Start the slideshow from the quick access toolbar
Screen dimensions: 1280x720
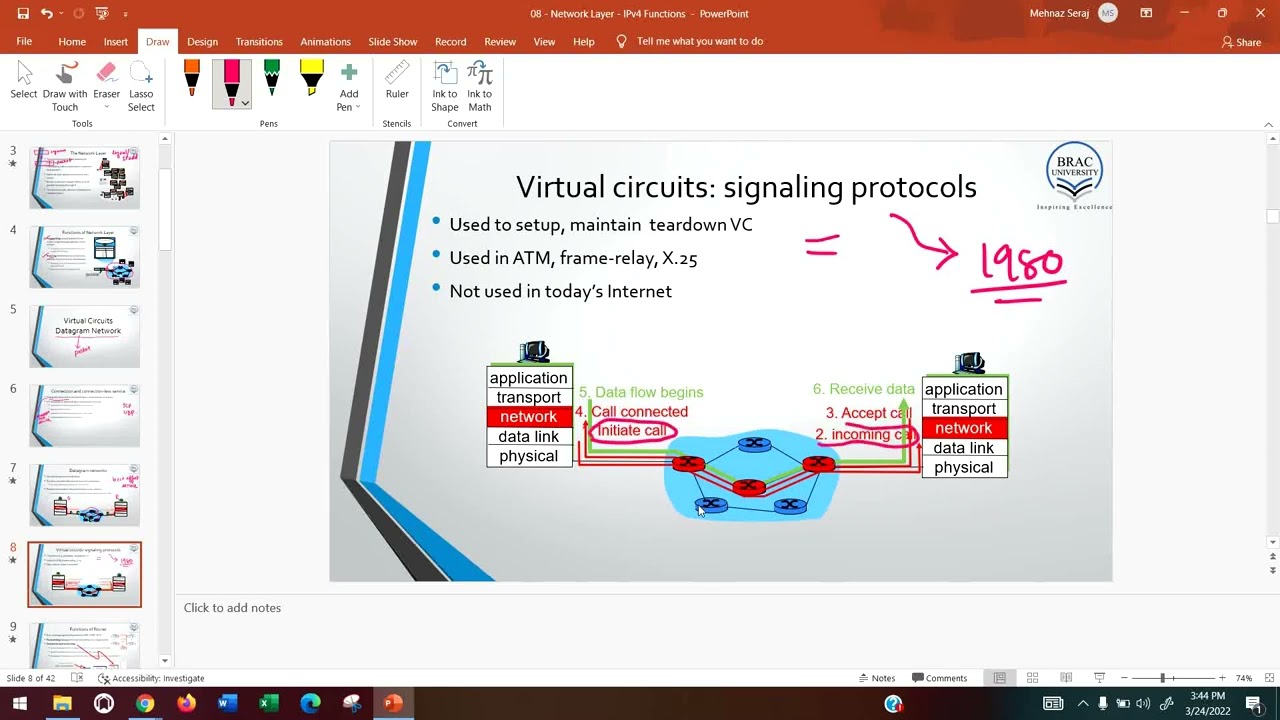[x=102, y=14]
